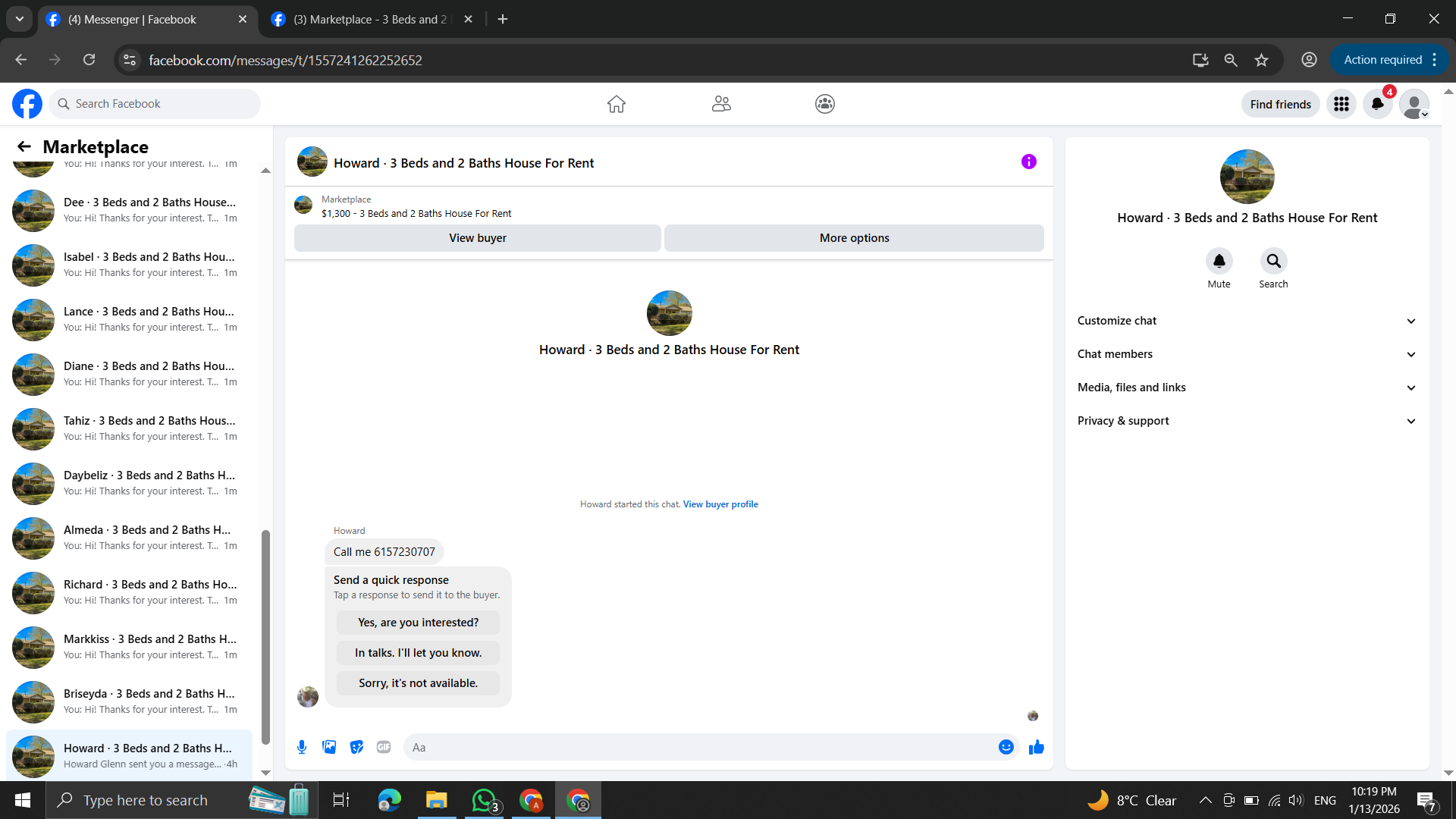Open the Facebook notifications bell
Image resolution: width=1456 pixels, height=819 pixels.
[x=1377, y=104]
